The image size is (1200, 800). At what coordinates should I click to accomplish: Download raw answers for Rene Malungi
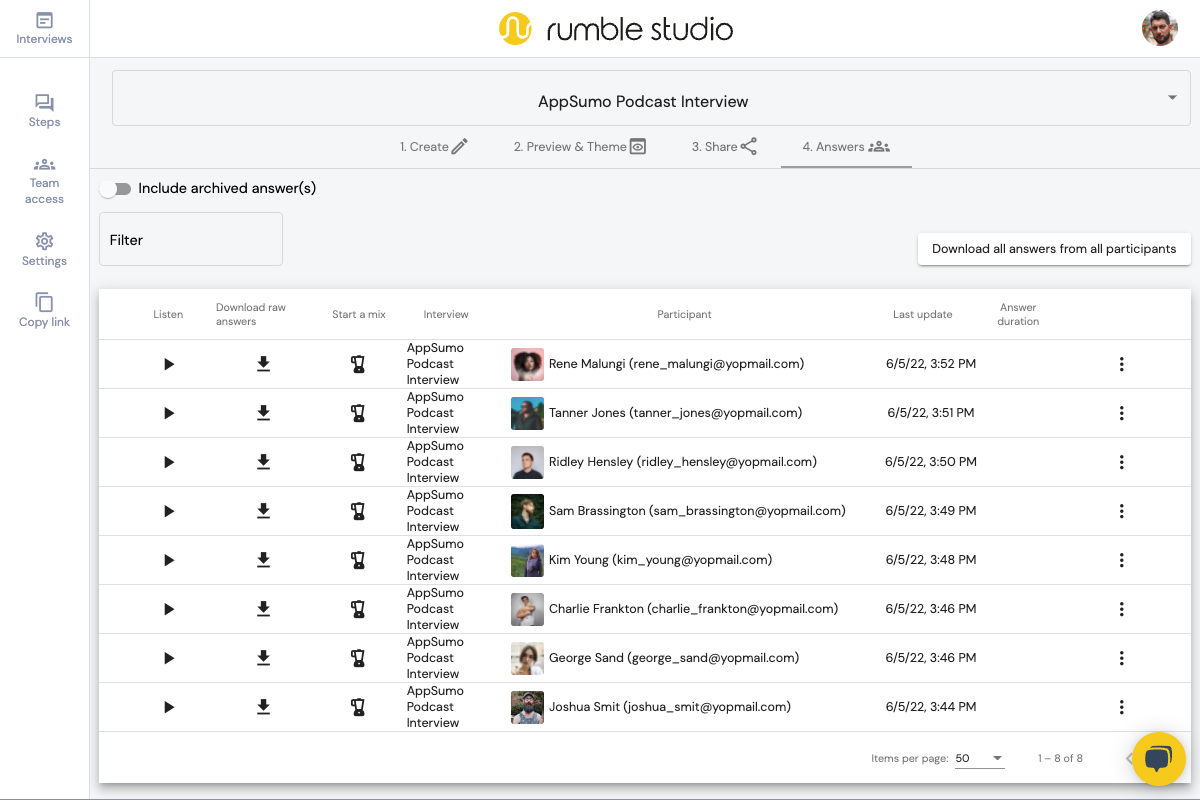point(263,364)
